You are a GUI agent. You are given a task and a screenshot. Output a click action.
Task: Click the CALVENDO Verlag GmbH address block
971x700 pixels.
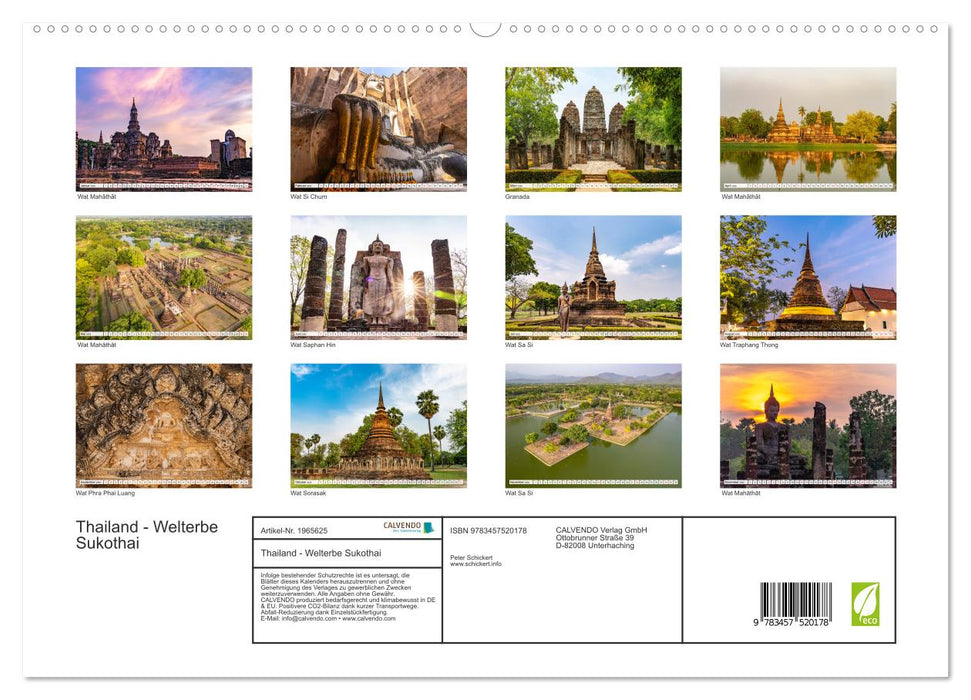coord(601,538)
